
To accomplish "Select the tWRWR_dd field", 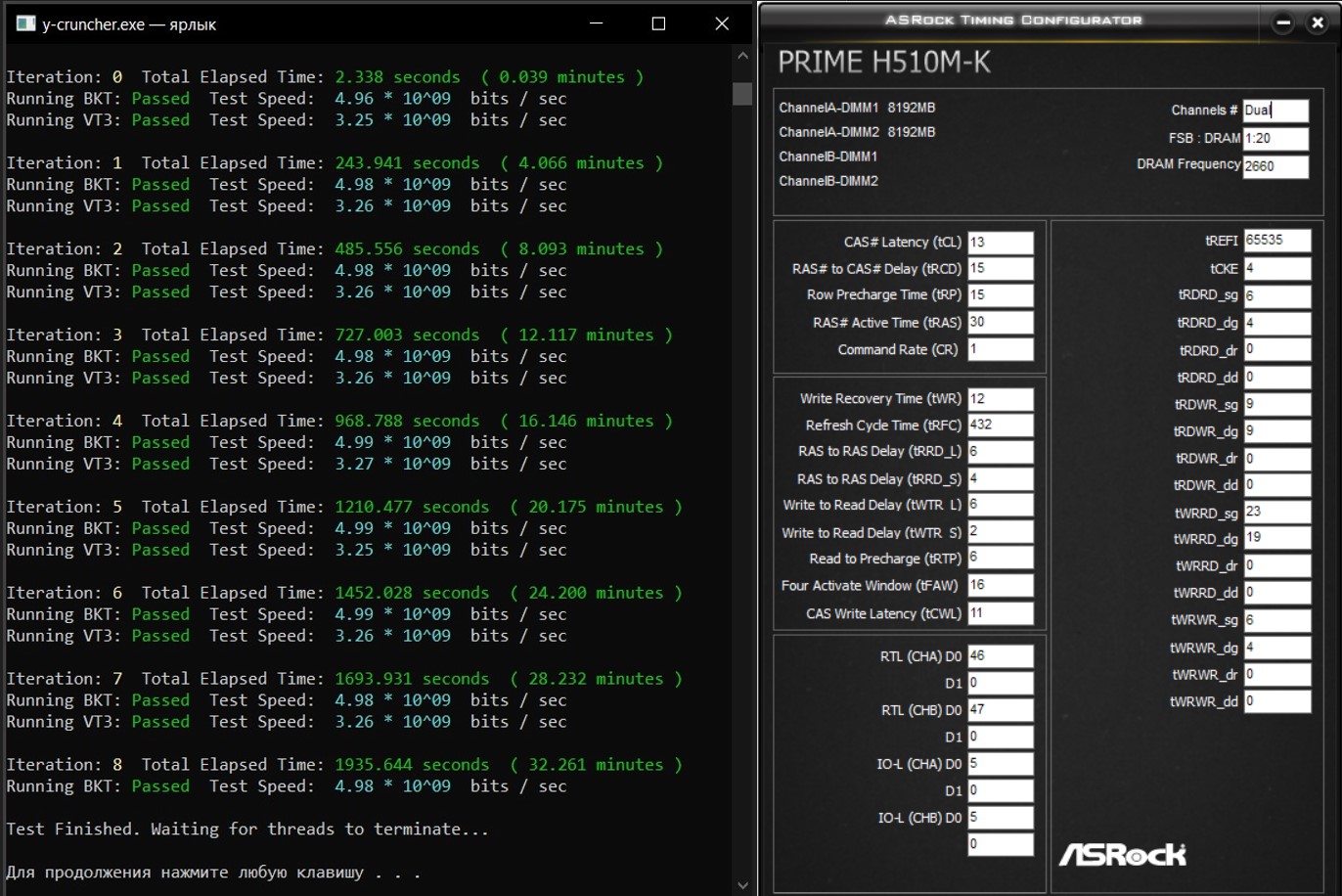I will point(1276,701).
